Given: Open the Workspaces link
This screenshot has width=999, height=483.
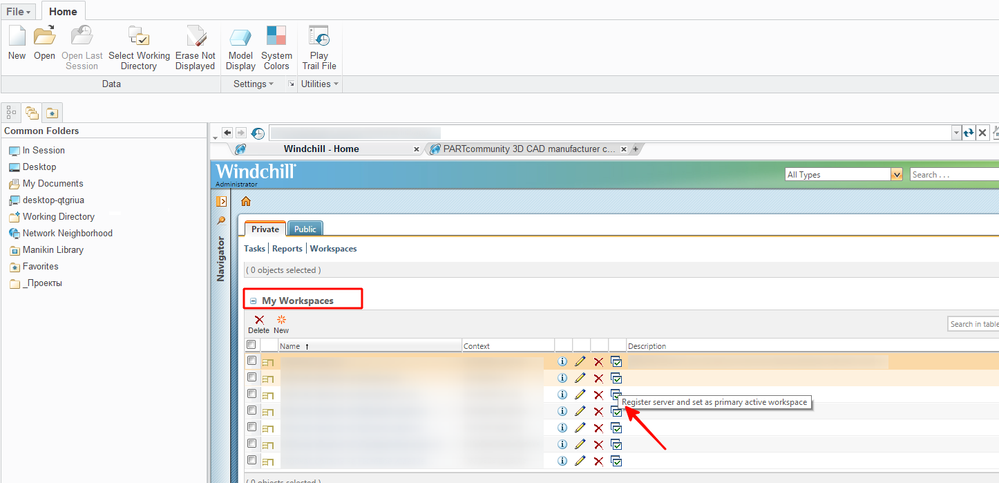Looking at the screenshot, I should pyautogui.click(x=333, y=249).
